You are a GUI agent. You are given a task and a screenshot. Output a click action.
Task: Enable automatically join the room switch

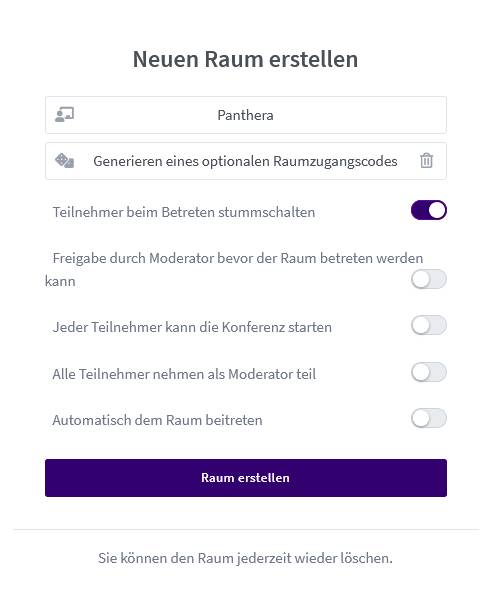click(428, 418)
